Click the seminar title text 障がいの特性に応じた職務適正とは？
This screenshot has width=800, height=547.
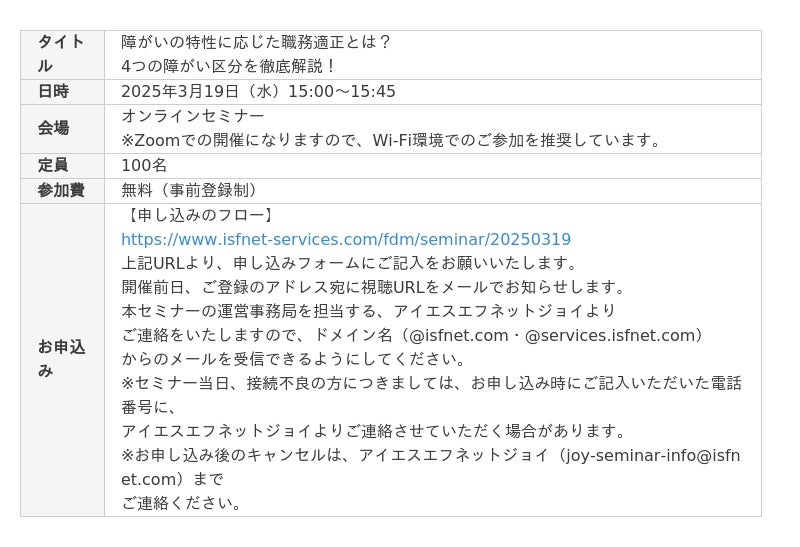click(257, 42)
